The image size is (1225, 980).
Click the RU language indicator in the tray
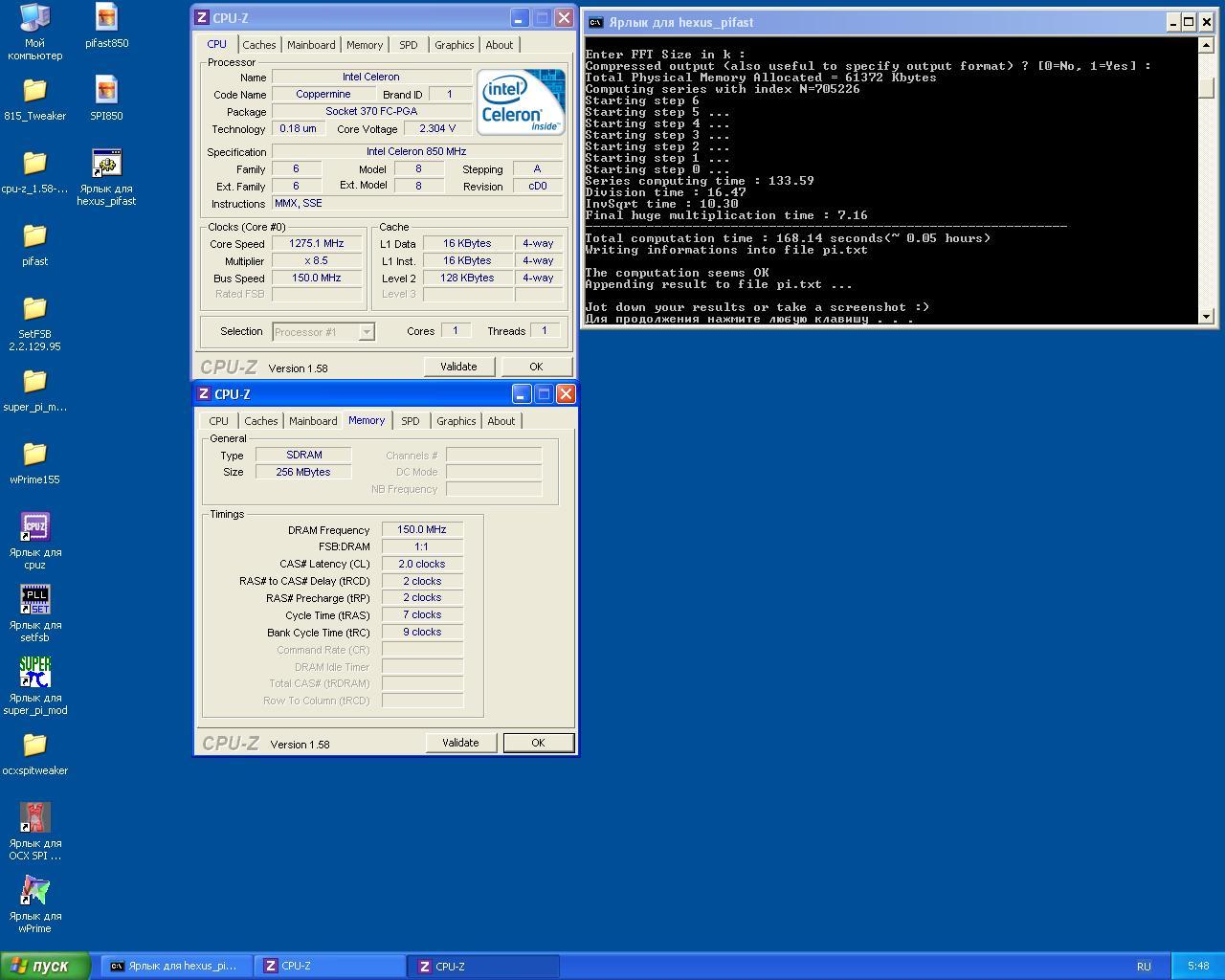1144,966
